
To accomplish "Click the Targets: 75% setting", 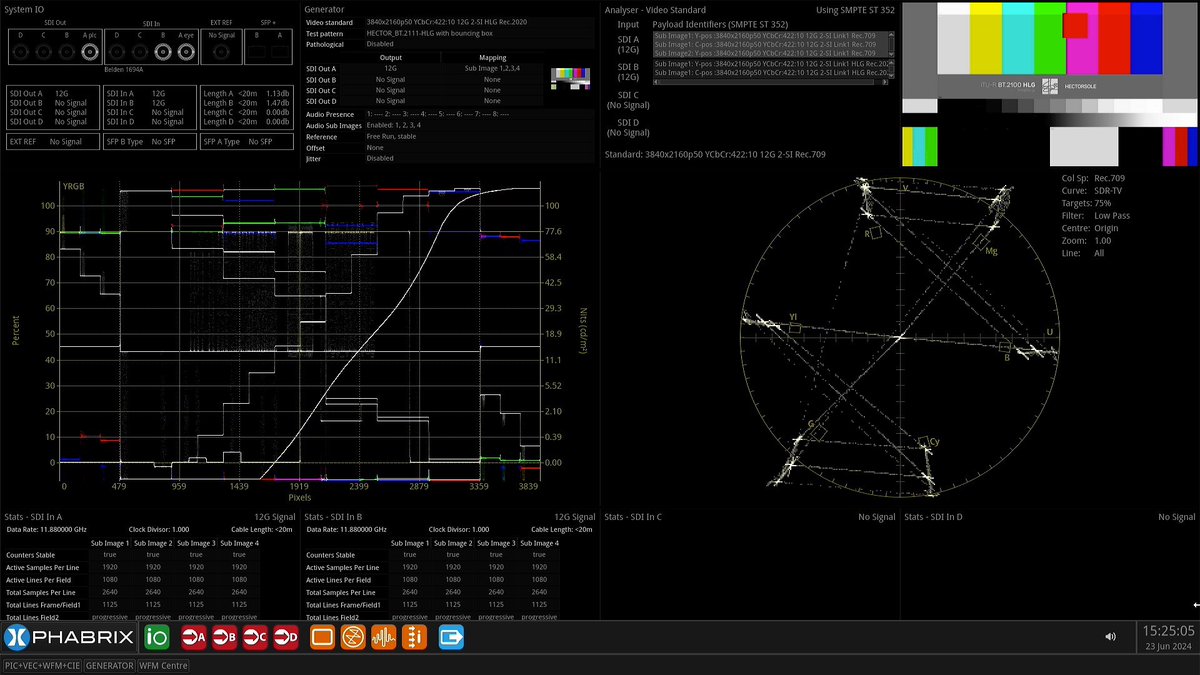I will click(1086, 202).
